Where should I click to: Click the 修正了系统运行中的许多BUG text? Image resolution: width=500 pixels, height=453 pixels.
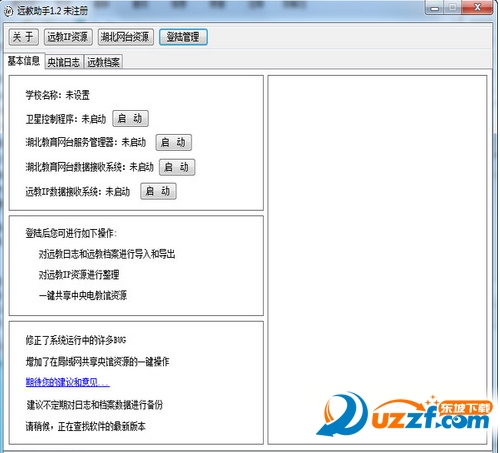coord(76,340)
